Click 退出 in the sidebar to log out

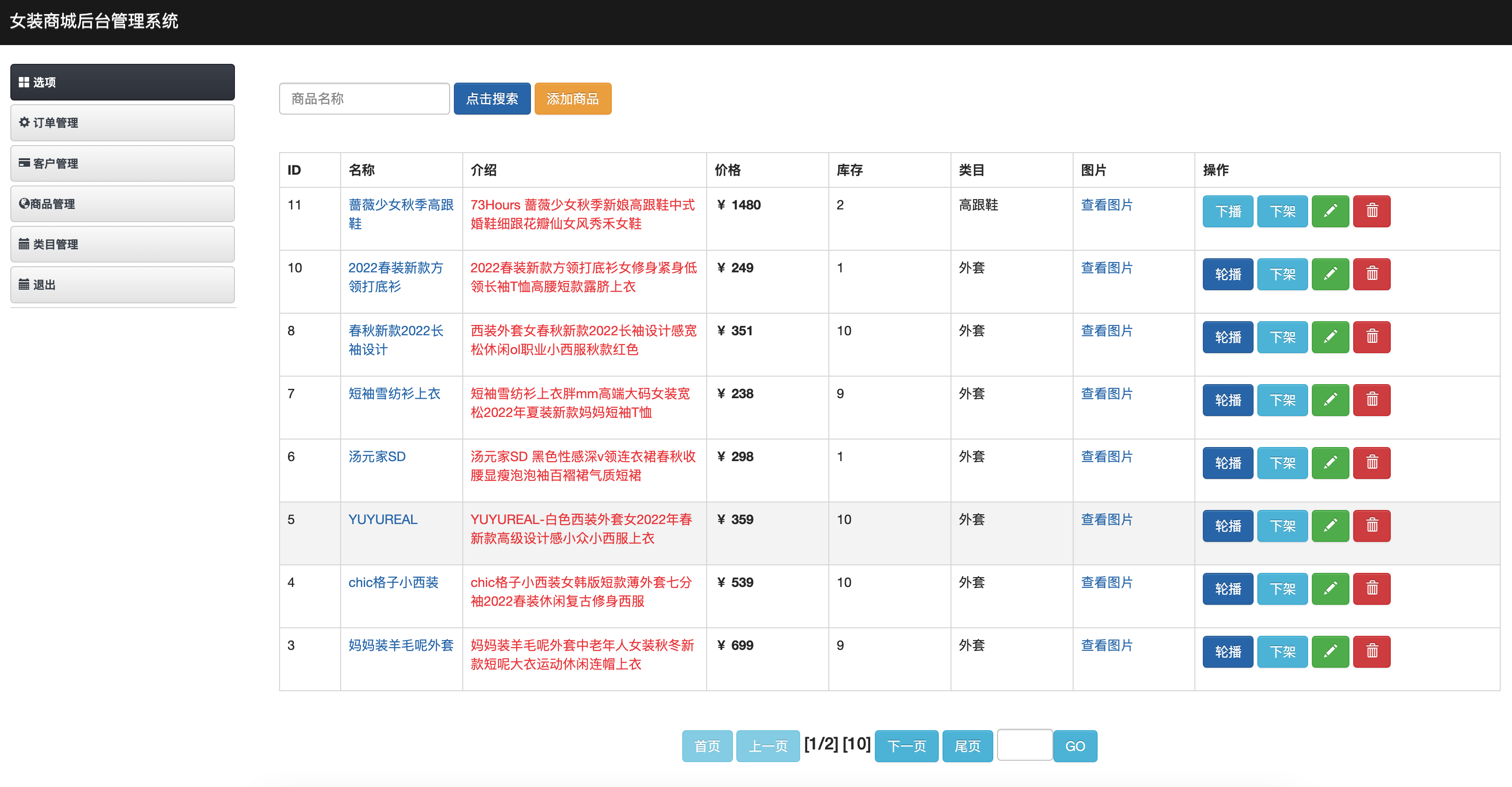(x=122, y=285)
